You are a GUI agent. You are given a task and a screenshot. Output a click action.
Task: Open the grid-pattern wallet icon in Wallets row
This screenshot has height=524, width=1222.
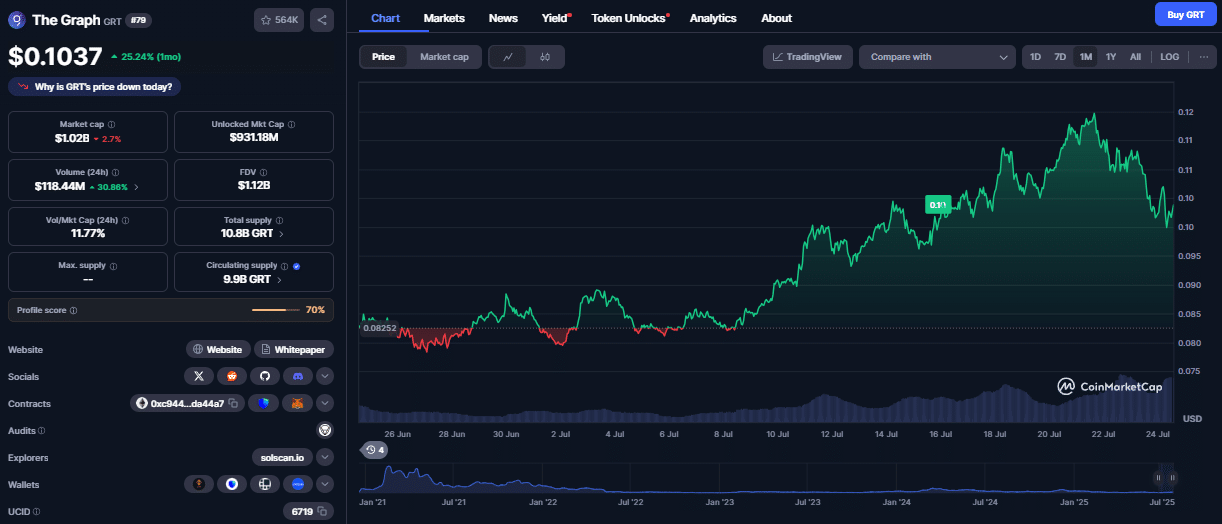(x=265, y=484)
